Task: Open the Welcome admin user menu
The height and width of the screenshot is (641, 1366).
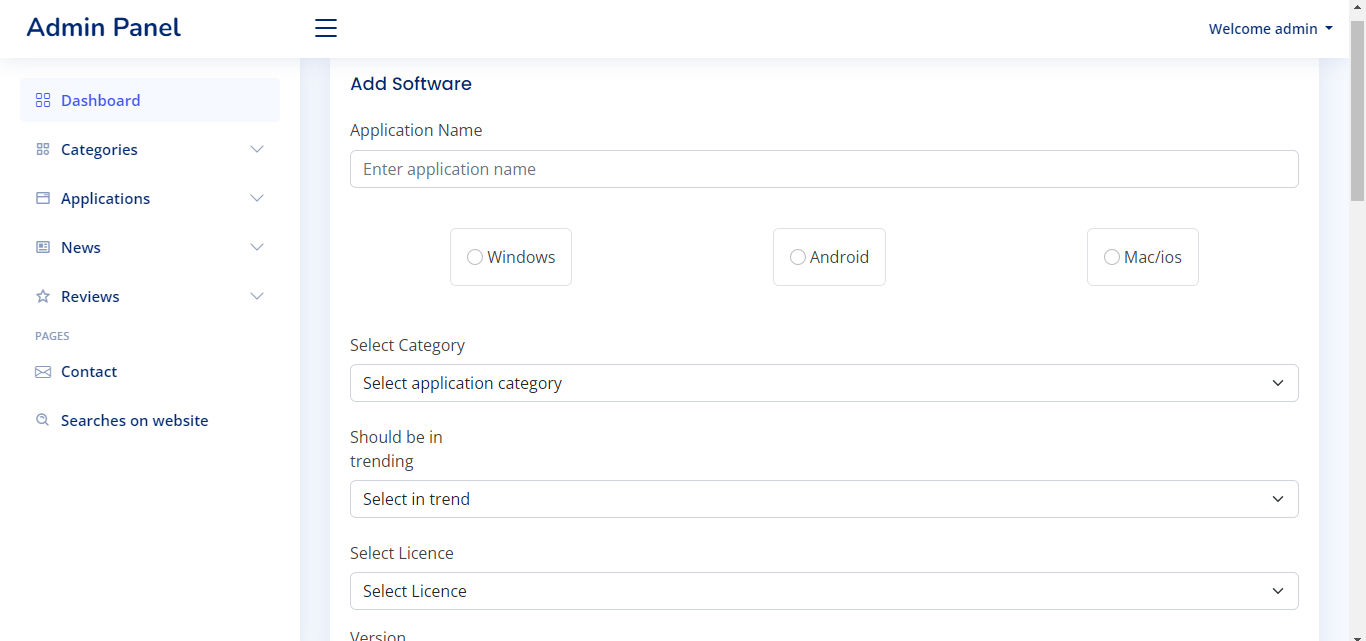Action: 1270,29
